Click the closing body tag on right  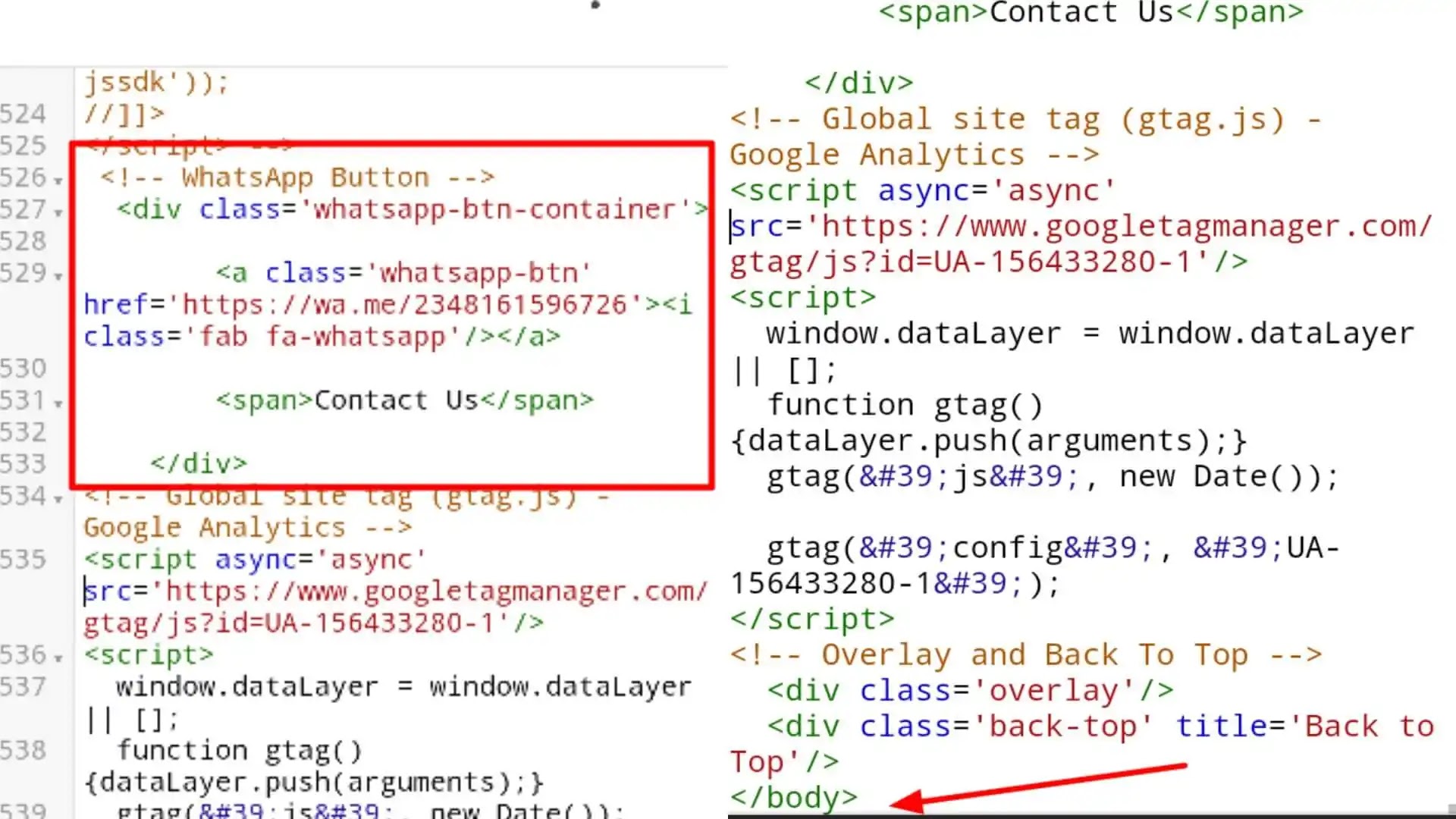793,797
